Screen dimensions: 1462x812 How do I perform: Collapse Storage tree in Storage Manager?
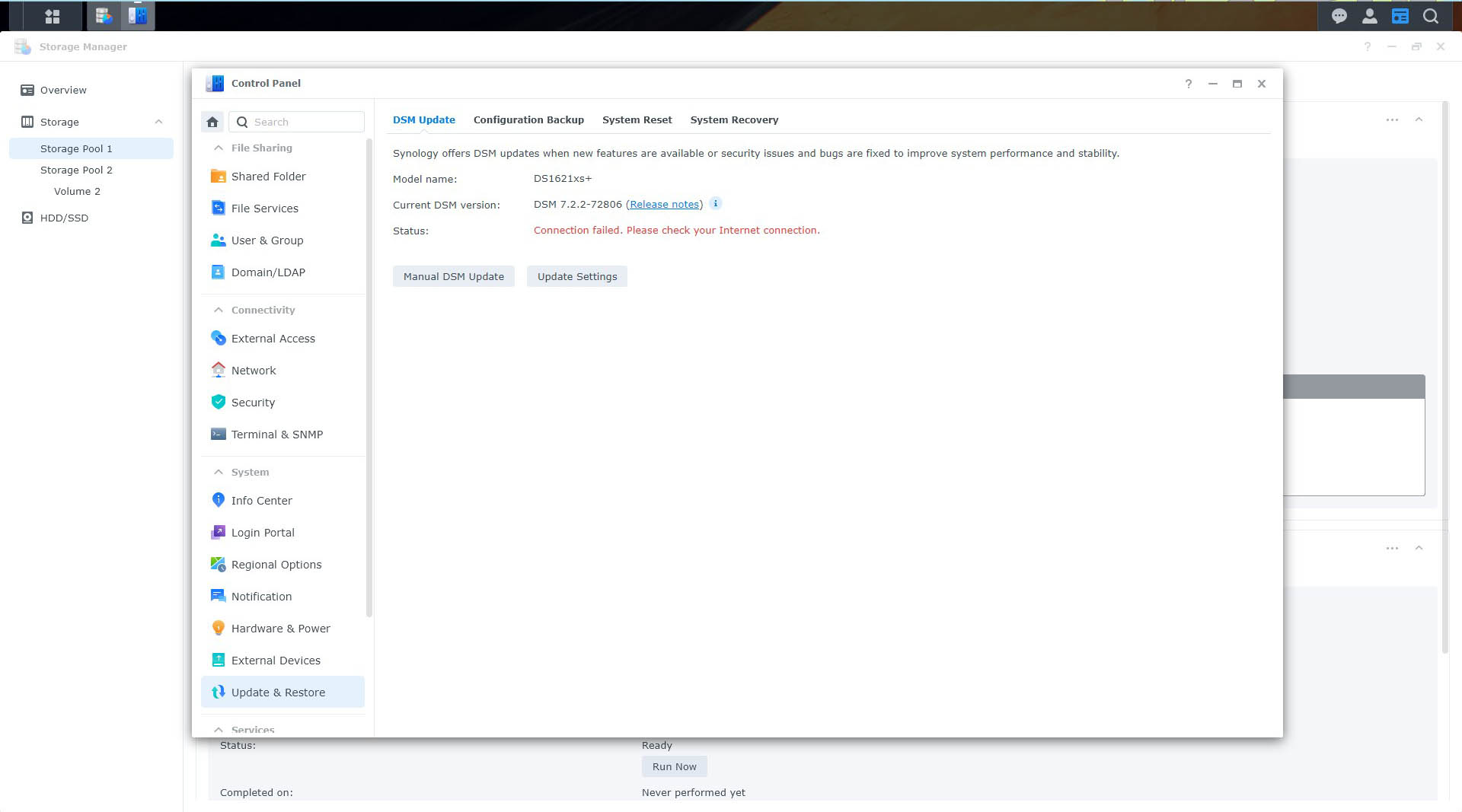point(158,122)
